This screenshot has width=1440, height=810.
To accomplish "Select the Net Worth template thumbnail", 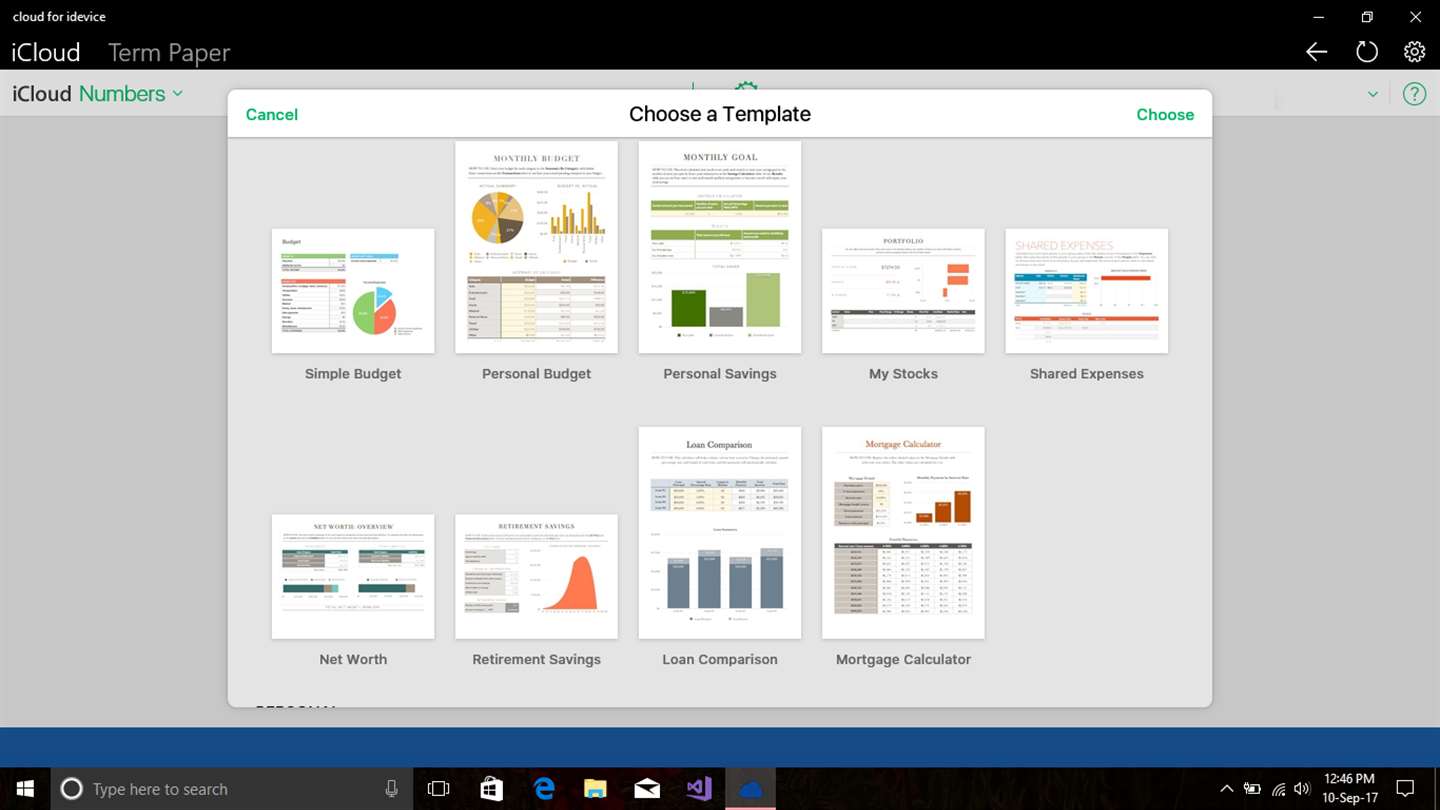I will pos(353,577).
